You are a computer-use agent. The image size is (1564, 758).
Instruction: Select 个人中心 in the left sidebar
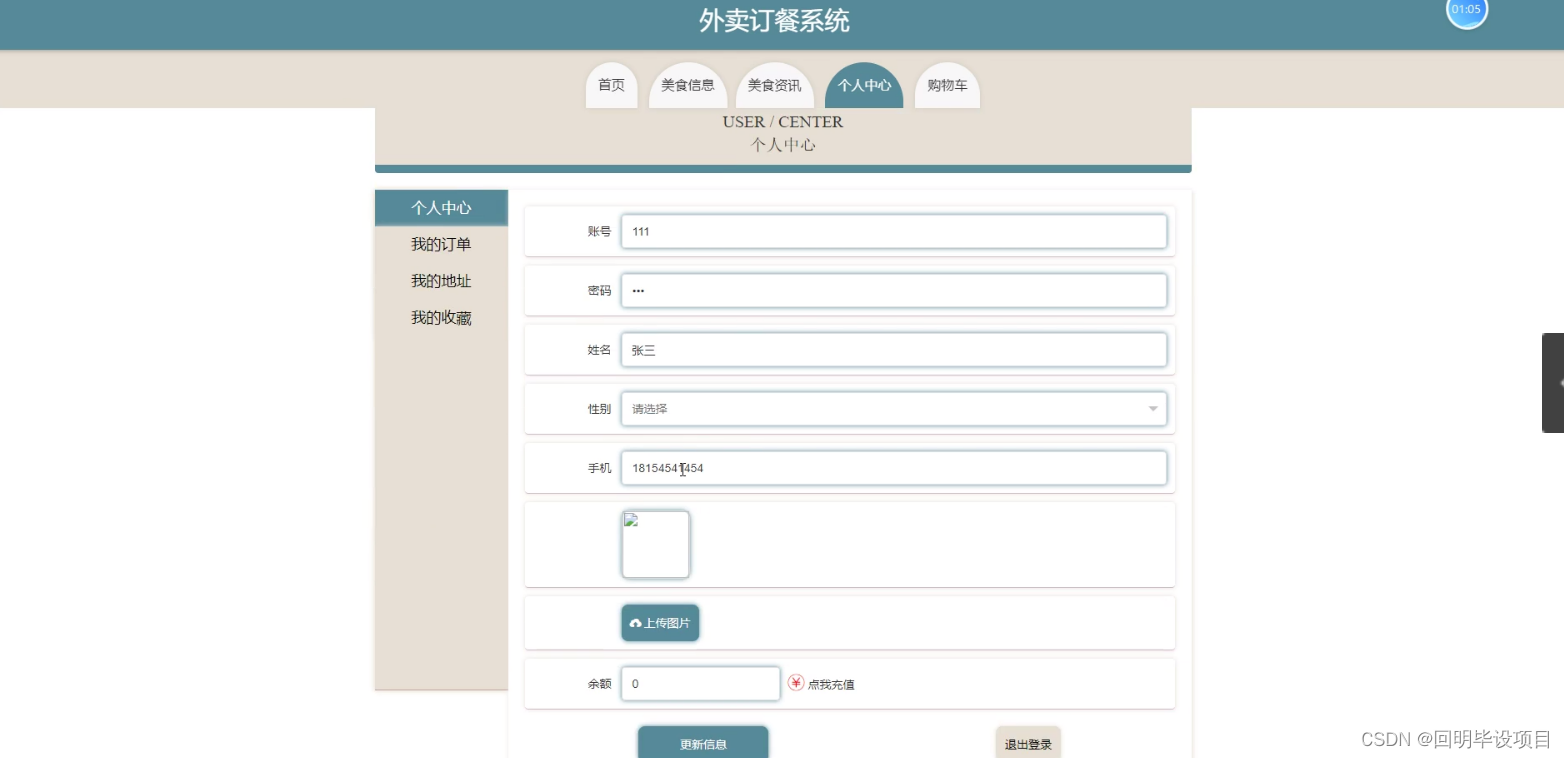pyautogui.click(x=441, y=207)
